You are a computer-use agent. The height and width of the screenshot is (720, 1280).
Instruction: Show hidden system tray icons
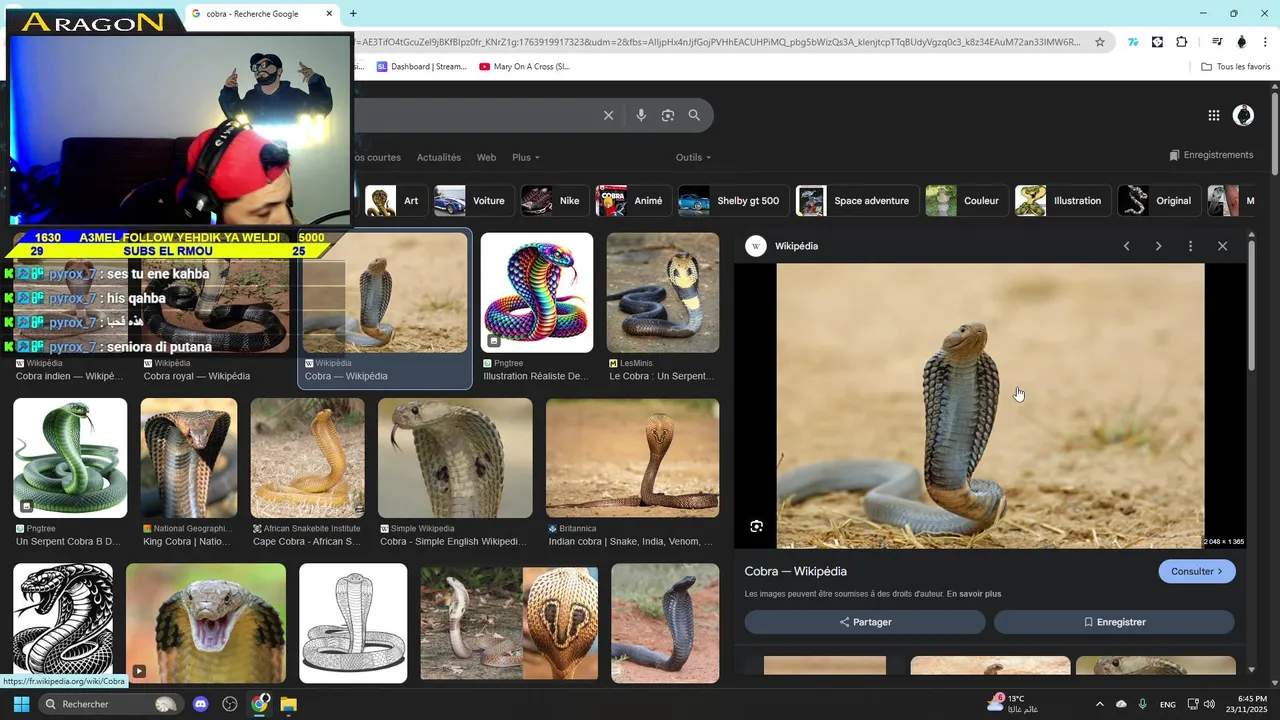click(1100, 704)
